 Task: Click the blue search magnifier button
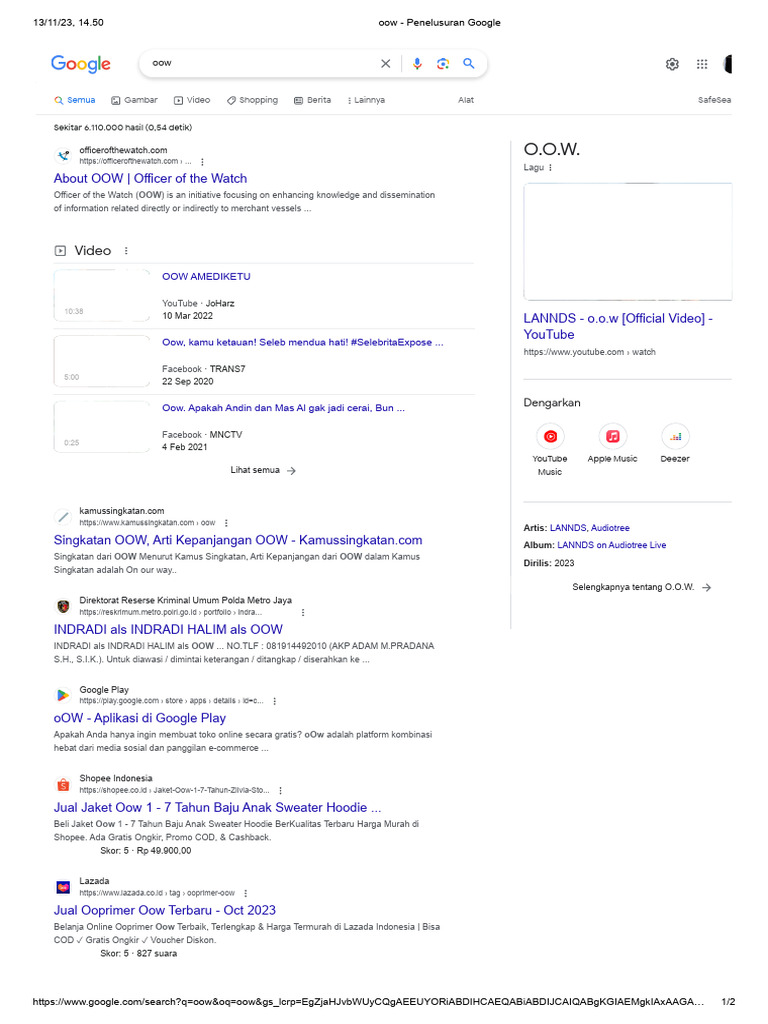tap(468, 63)
